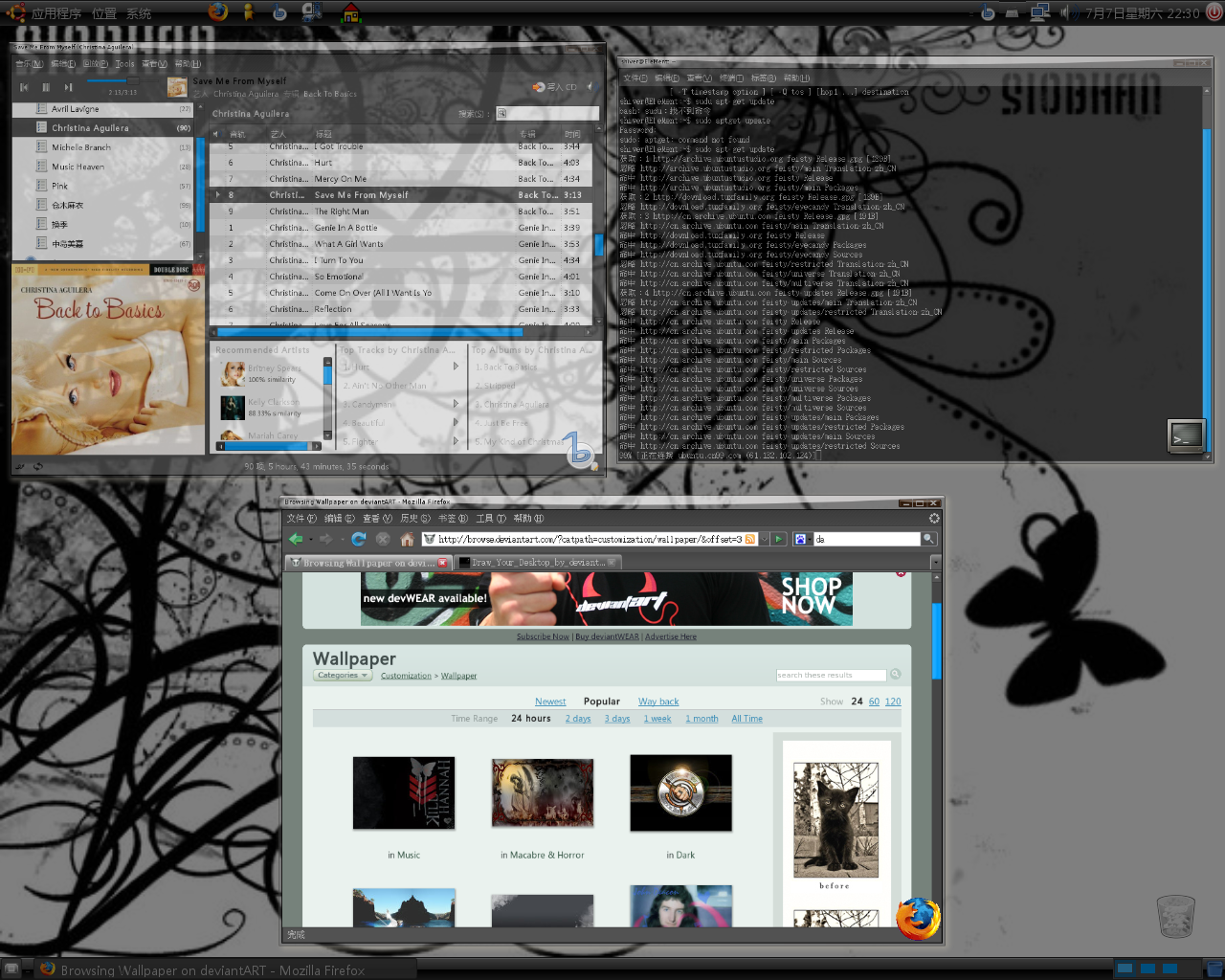1225x980 pixels.
Task: Skip to next track in Banshee
Action: pos(68,87)
